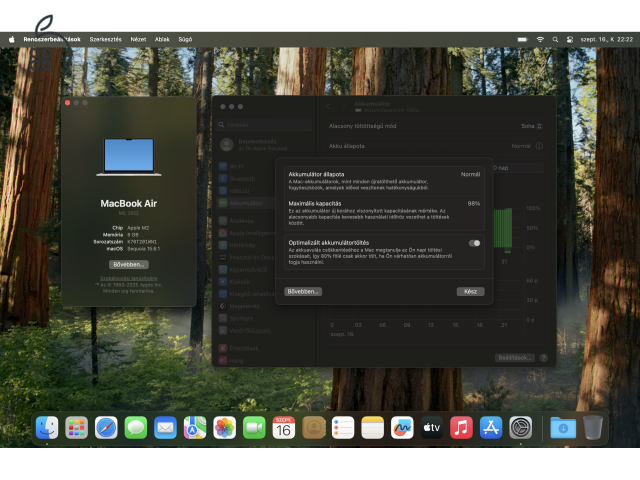Click the Maximális kapacitás 98% value
640x480 pixels.
point(473,204)
